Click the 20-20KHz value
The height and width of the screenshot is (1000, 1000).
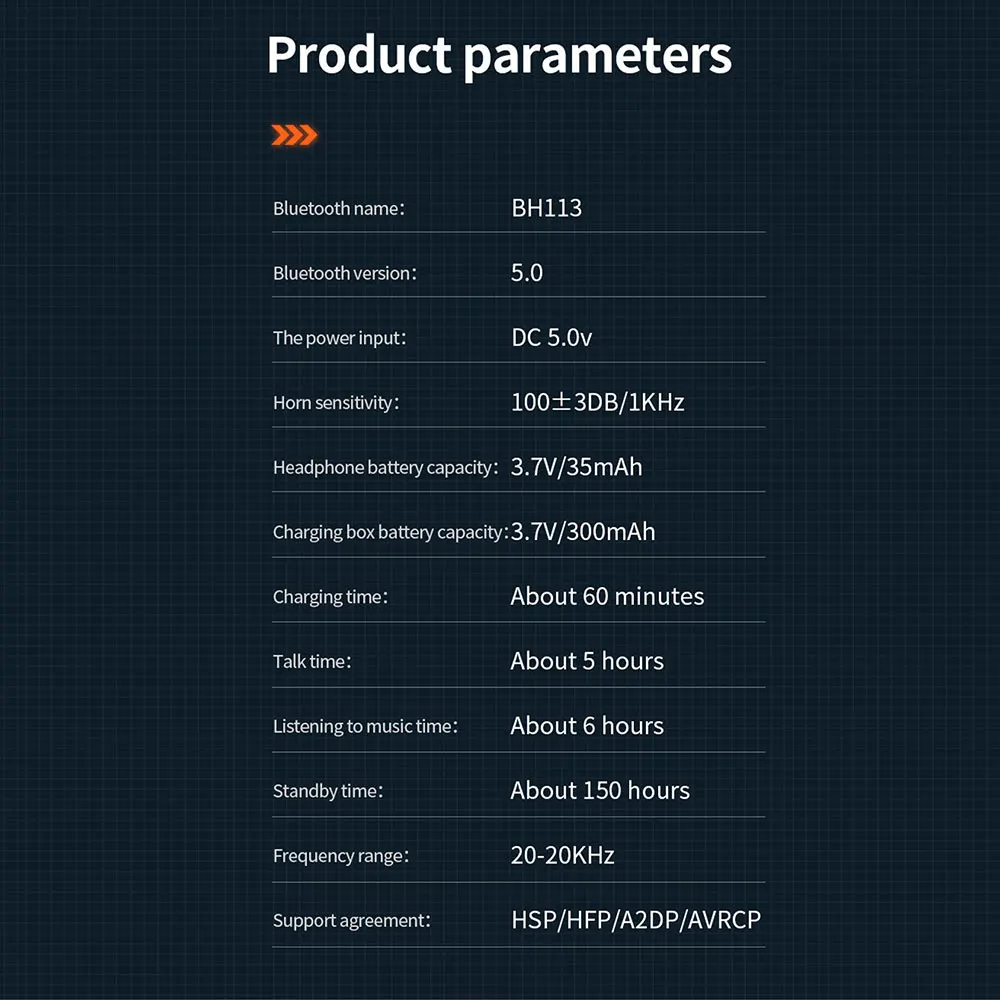point(562,856)
